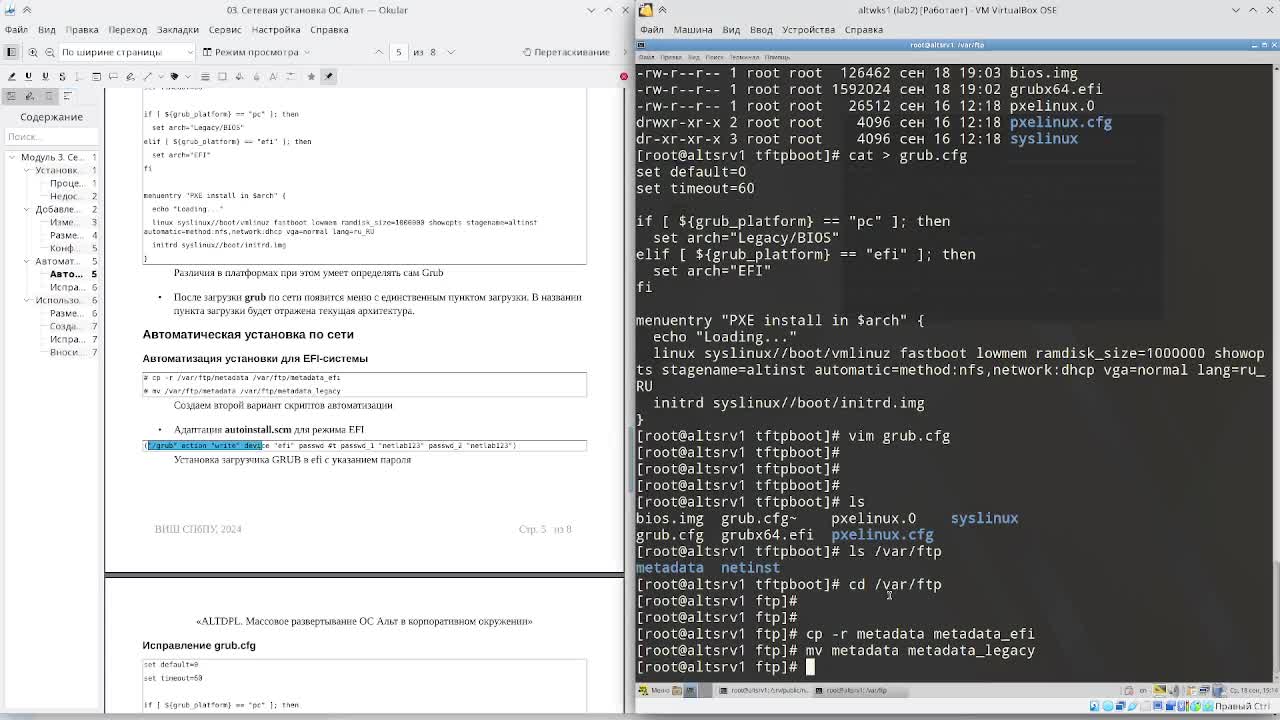
Task: Click the guest 'Меню' start button
Action: (654, 690)
